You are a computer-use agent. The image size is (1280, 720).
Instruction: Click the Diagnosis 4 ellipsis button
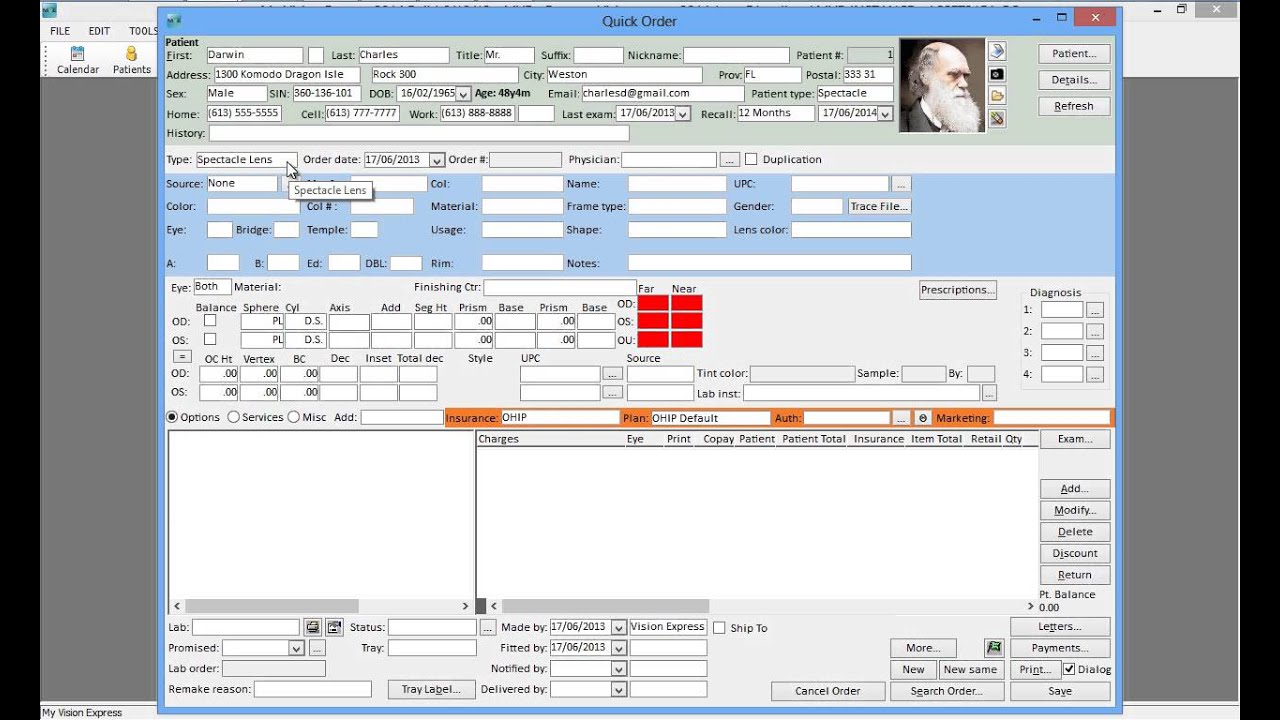point(1095,374)
